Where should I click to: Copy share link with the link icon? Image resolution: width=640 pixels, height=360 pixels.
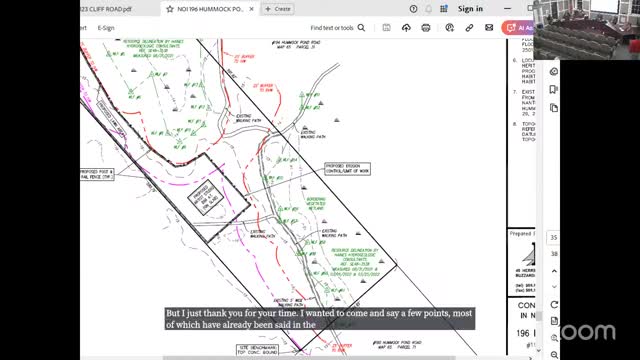click(469, 28)
